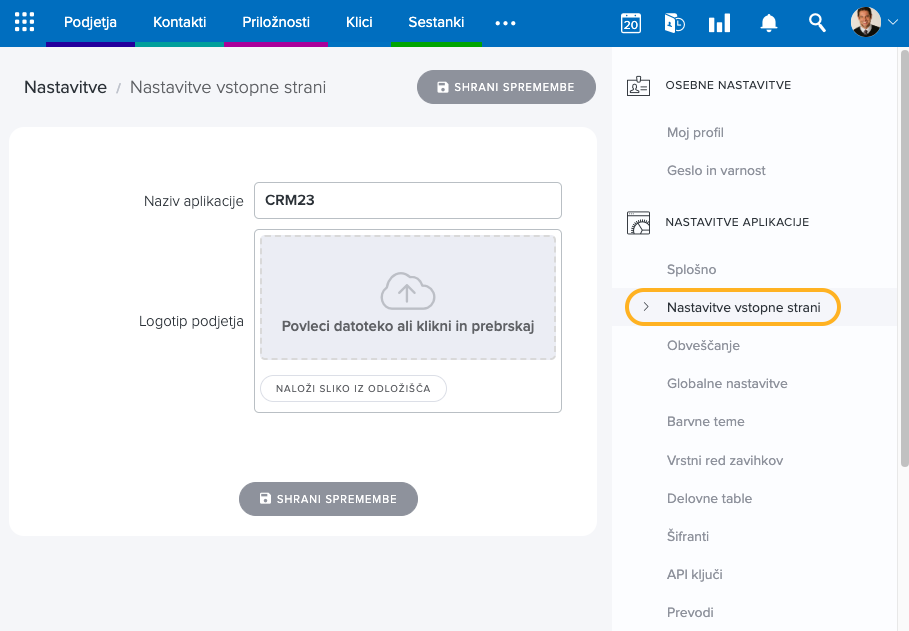
Task: Open the apps grid launcher
Action: (x=24, y=23)
